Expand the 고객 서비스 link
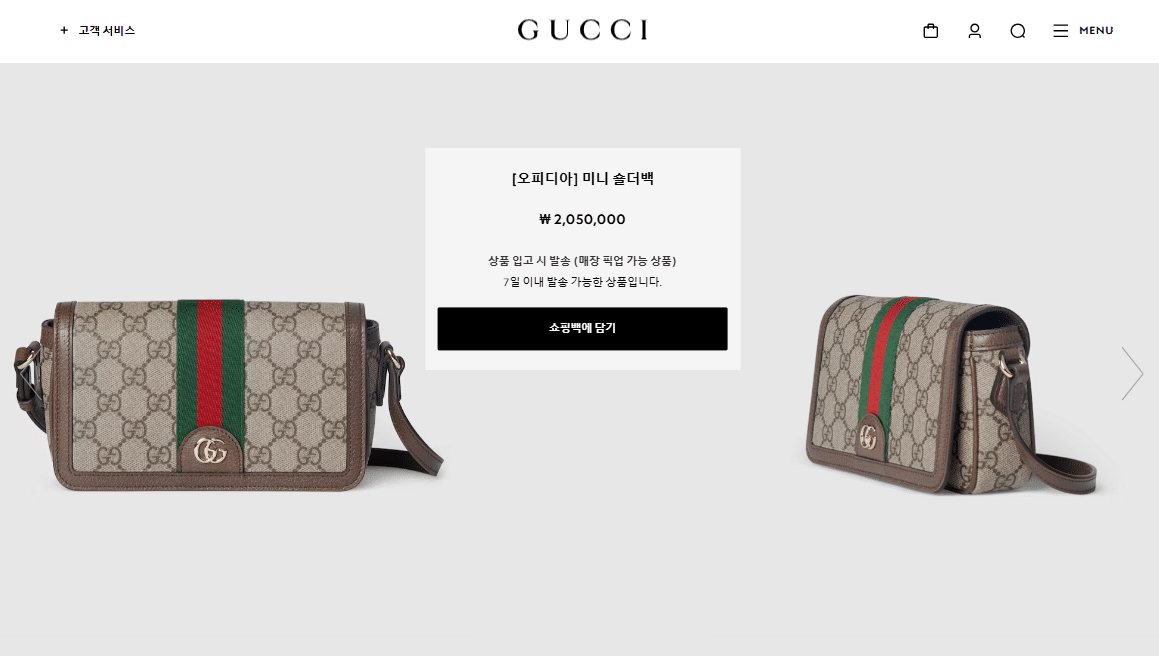The height and width of the screenshot is (656, 1159). point(107,30)
